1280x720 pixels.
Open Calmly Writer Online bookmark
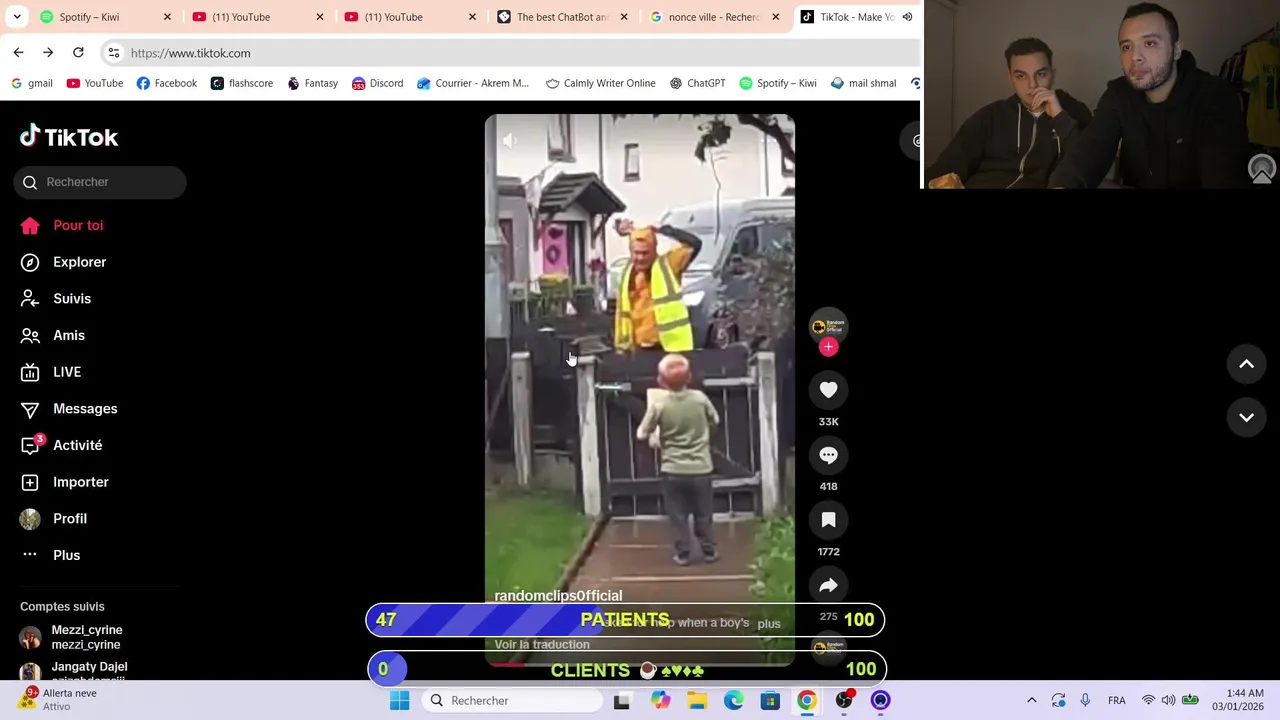[601, 83]
